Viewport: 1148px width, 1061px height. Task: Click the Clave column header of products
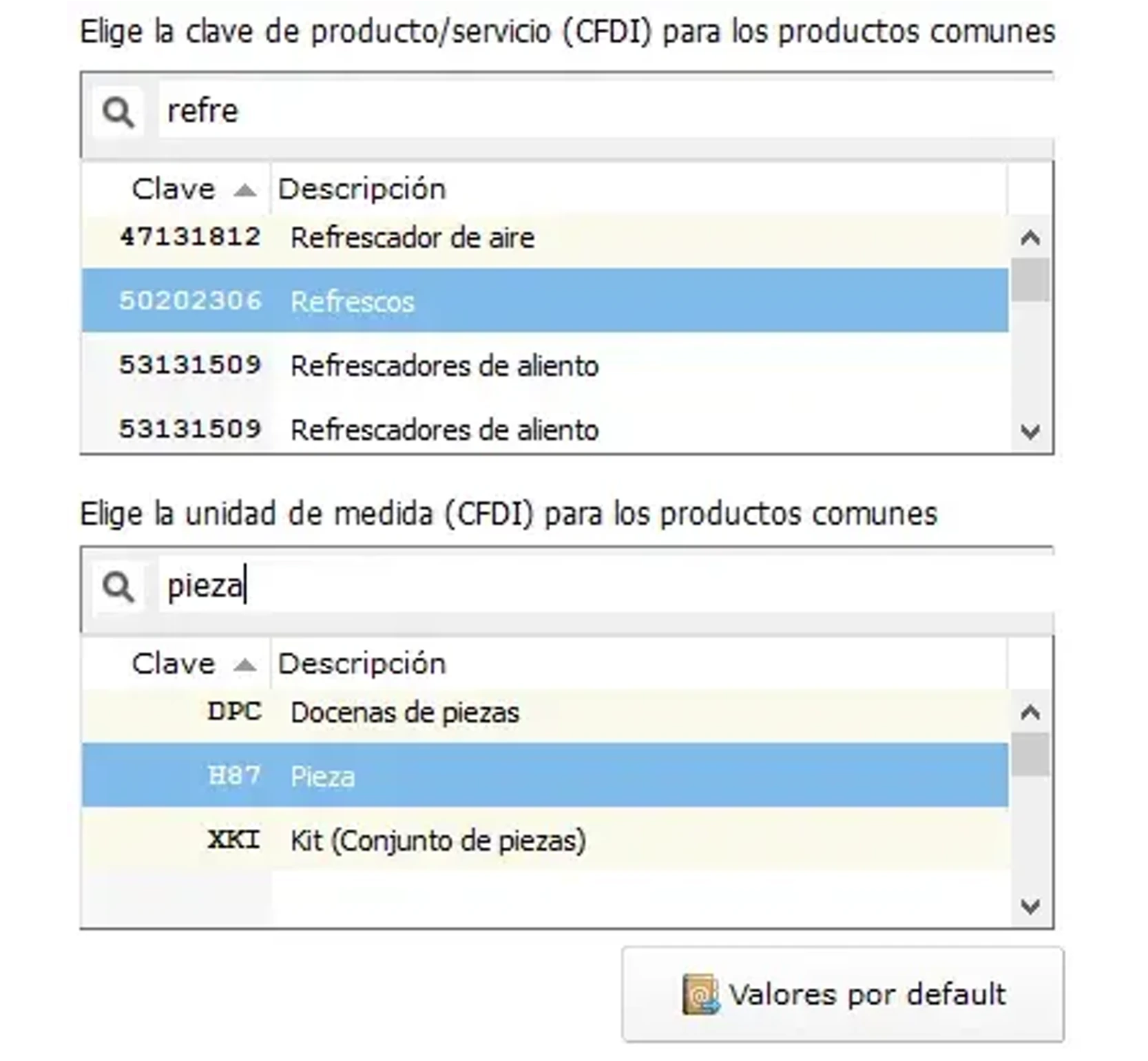coord(172,189)
